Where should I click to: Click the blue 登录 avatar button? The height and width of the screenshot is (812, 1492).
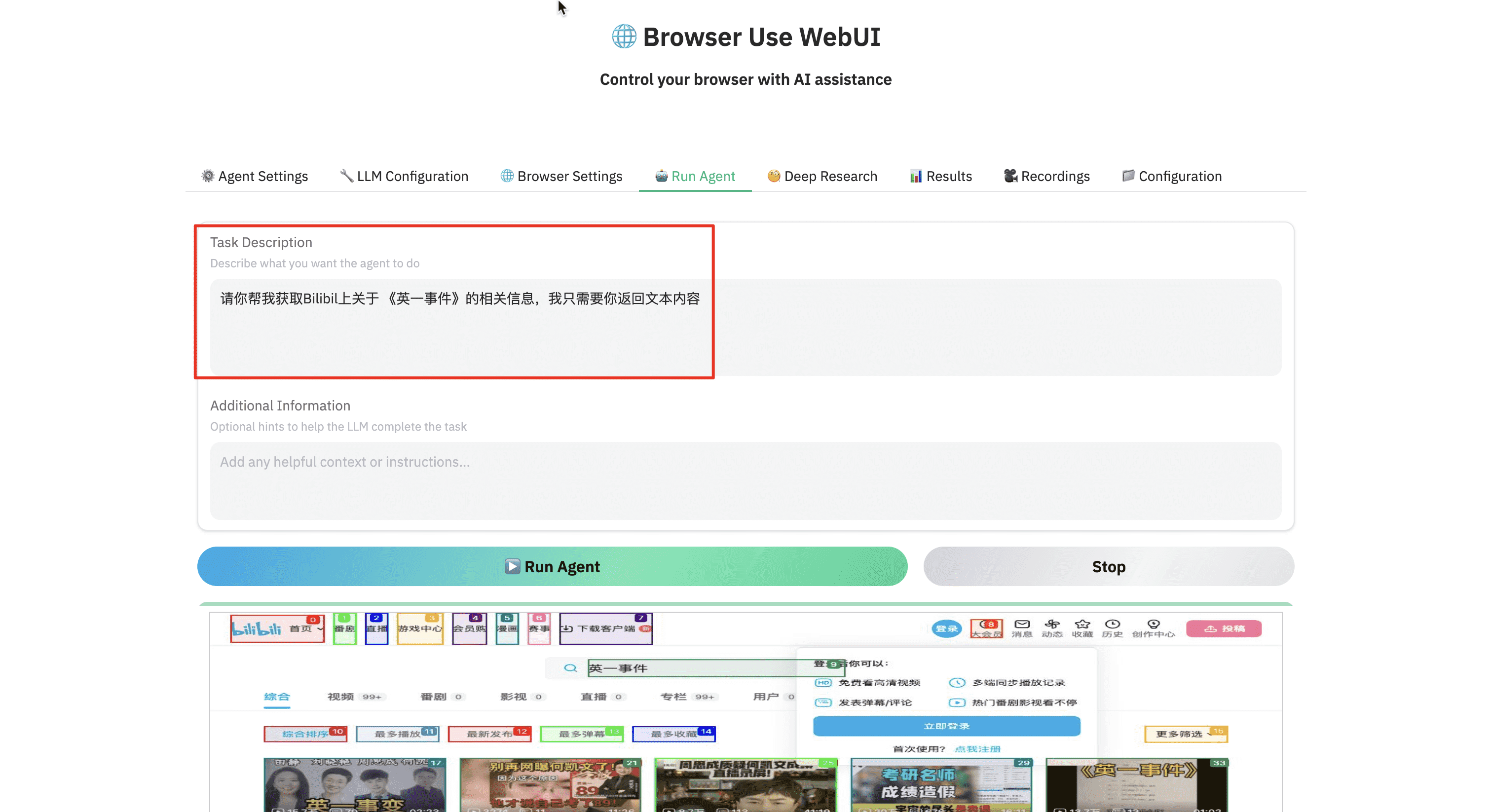click(946, 628)
